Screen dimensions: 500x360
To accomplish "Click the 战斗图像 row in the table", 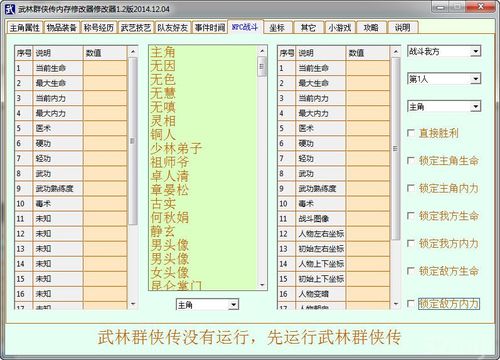I will pos(333,219).
